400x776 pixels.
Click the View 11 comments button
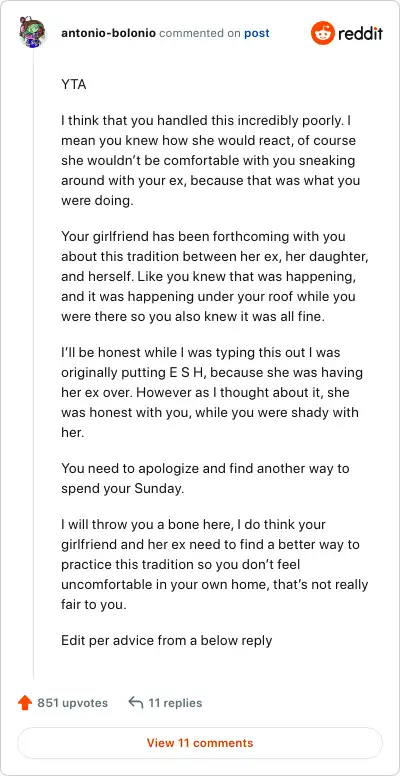tap(200, 743)
